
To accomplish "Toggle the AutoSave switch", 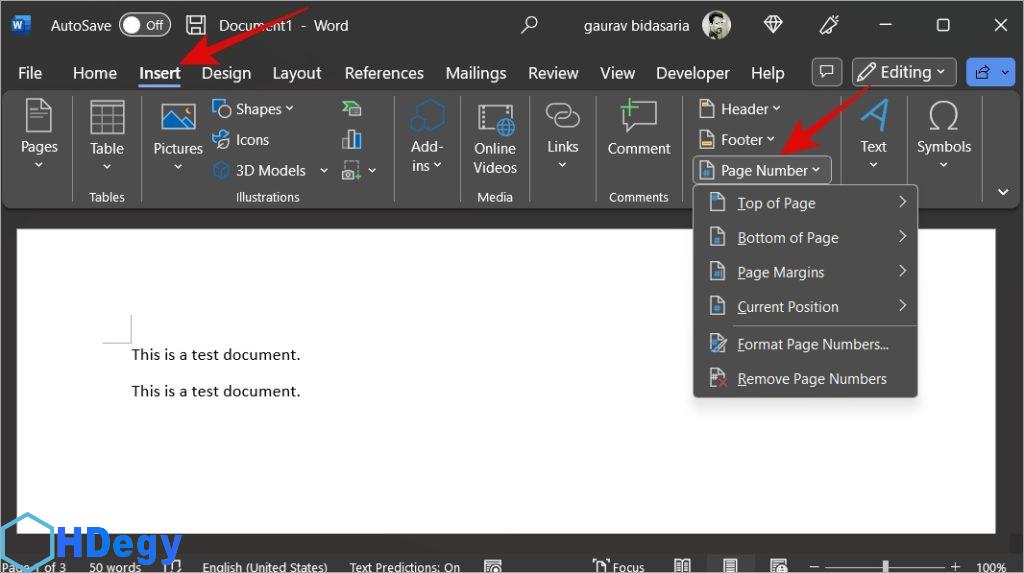I will [145, 25].
